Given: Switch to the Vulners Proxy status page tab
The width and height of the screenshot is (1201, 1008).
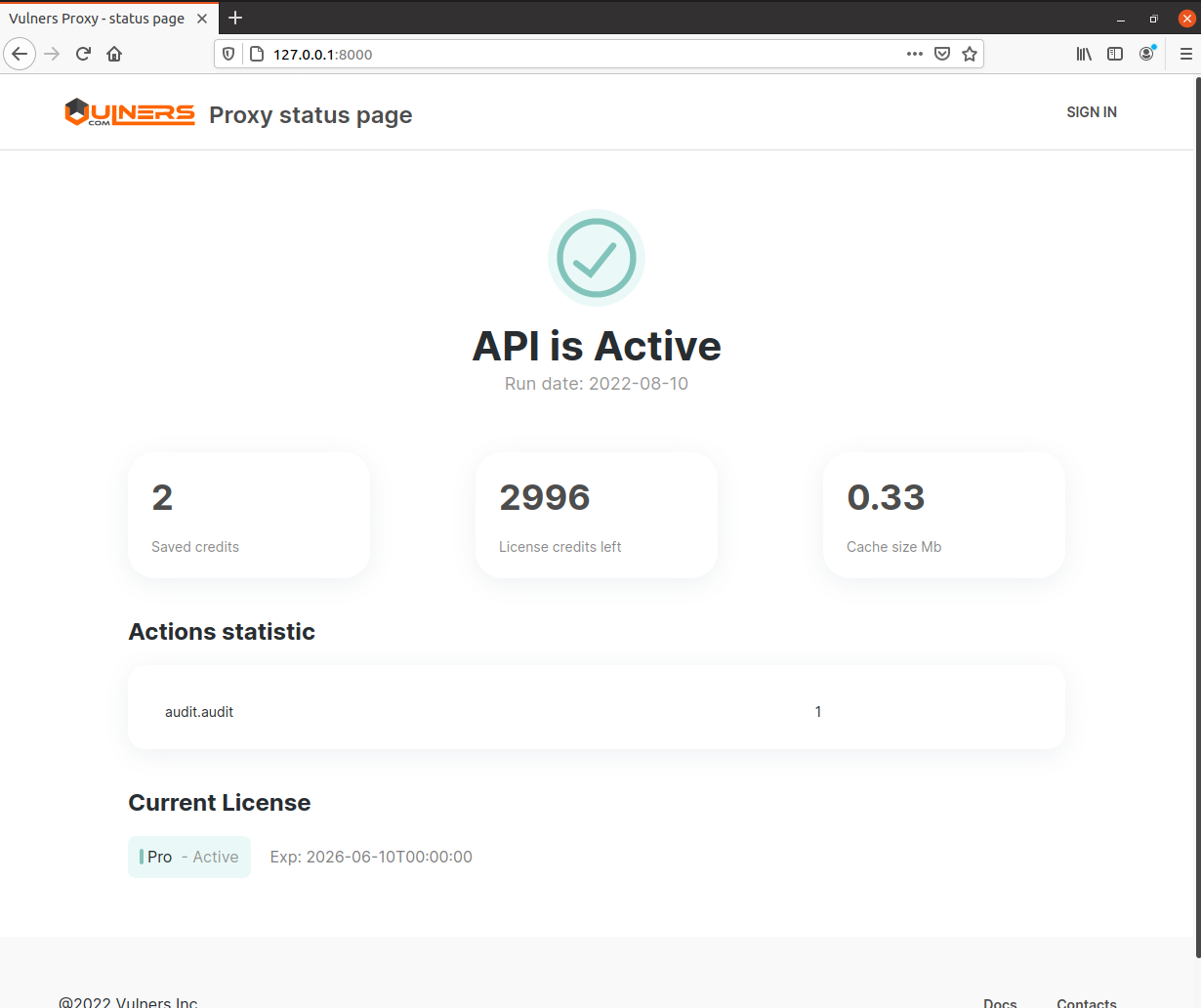Looking at the screenshot, I should pyautogui.click(x=98, y=18).
